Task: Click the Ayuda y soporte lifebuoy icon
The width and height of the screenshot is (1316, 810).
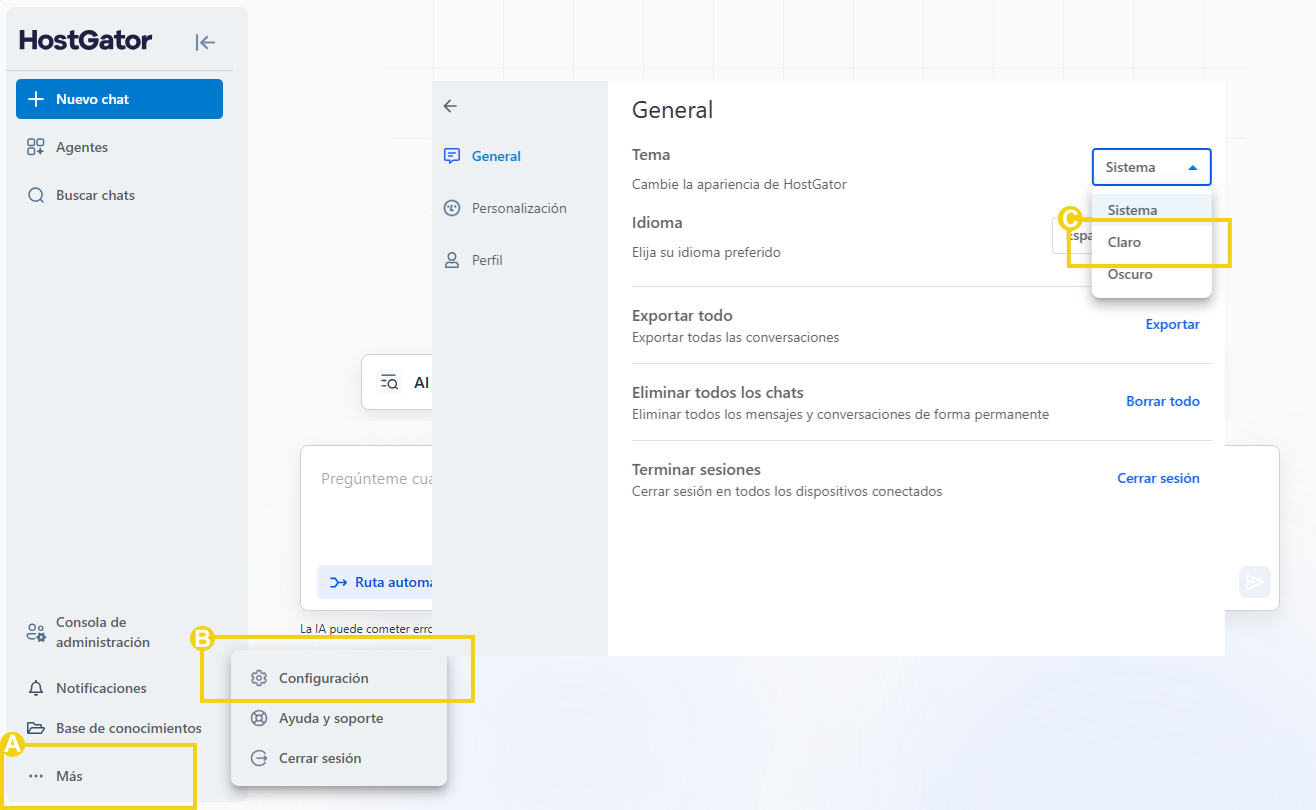Action: point(259,718)
